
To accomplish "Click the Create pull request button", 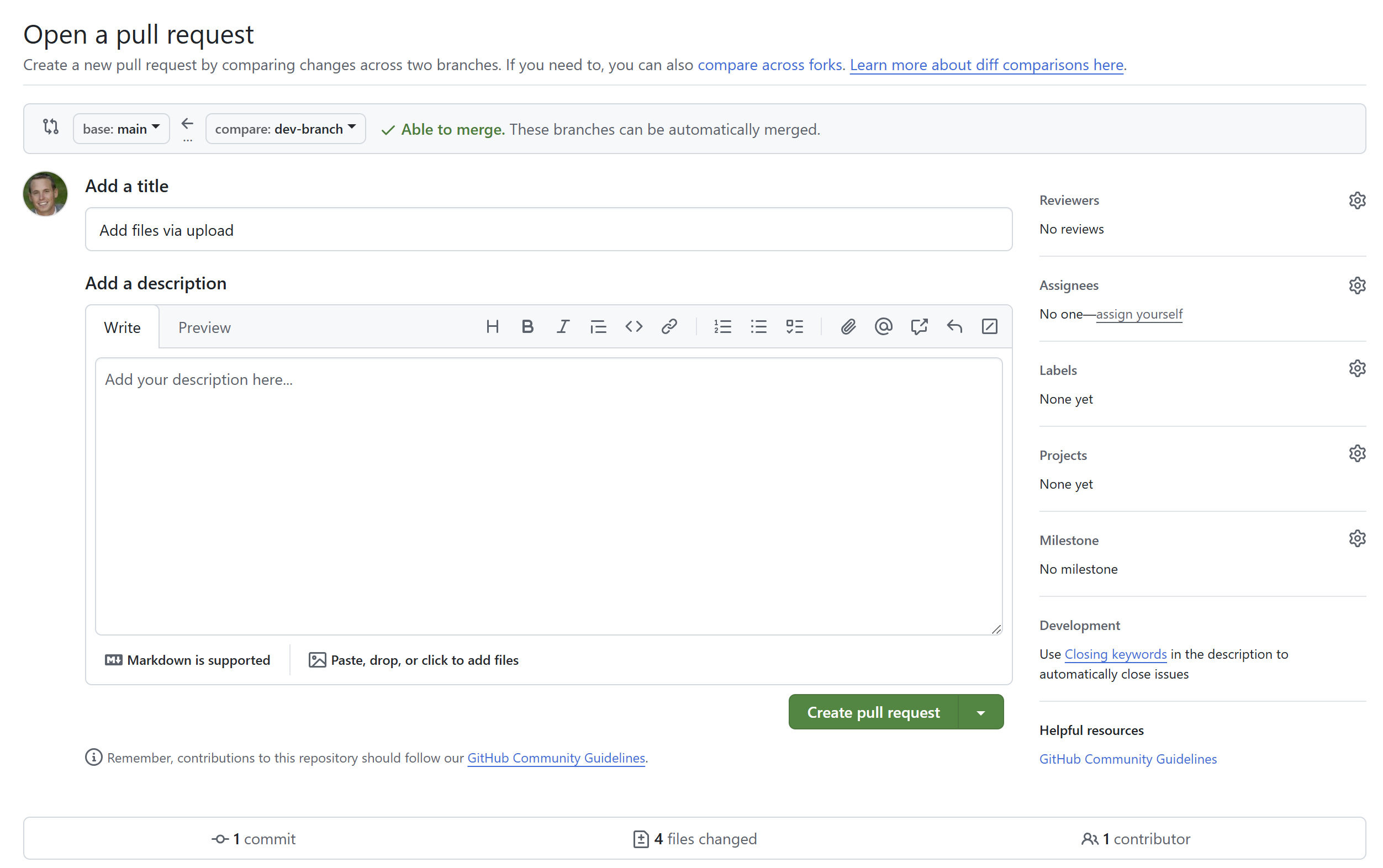I will click(x=873, y=712).
